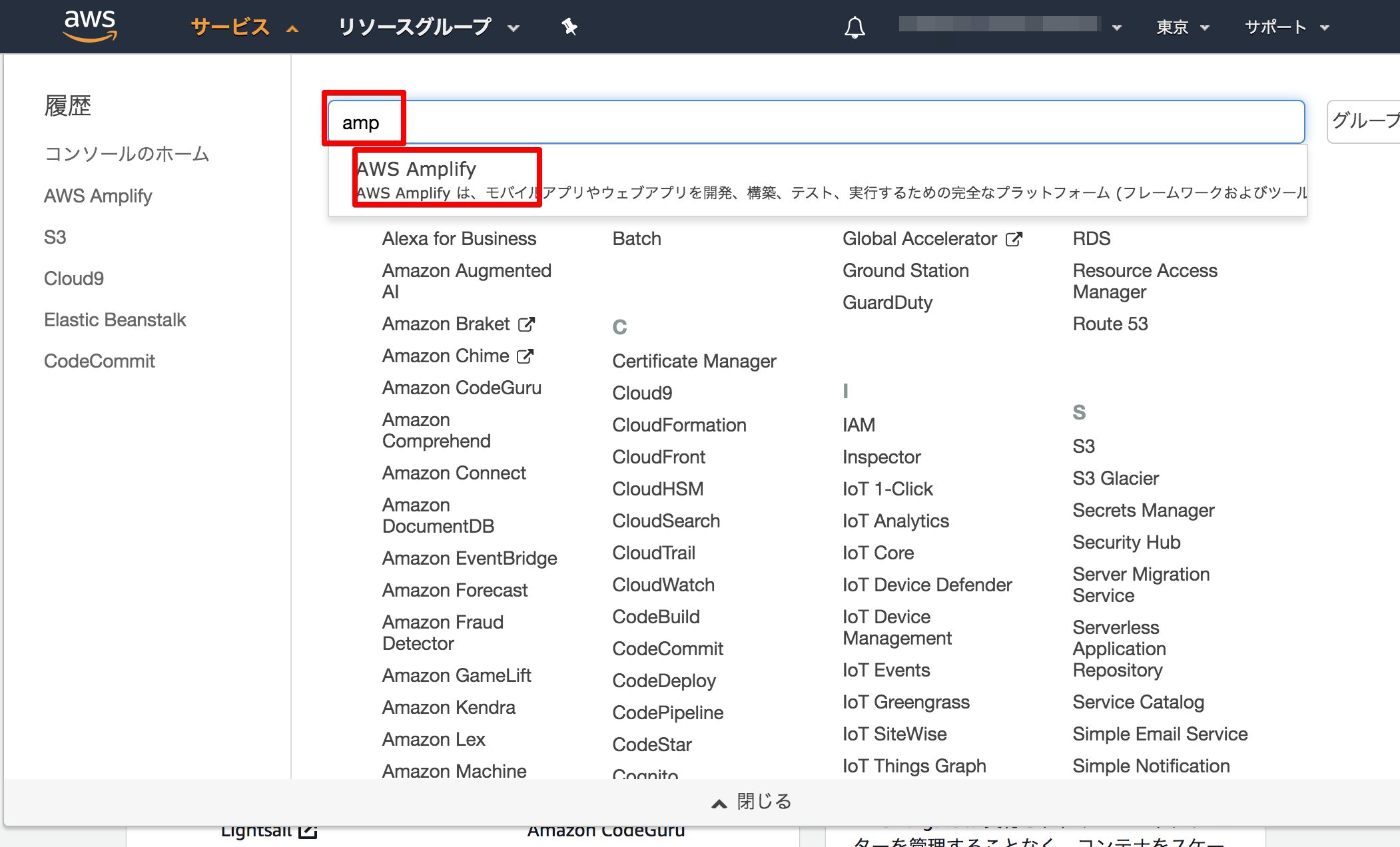This screenshot has width=1400, height=847.
Task: Open Amazon DocumentDB service
Action: pyautogui.click(x=438, y=515)
